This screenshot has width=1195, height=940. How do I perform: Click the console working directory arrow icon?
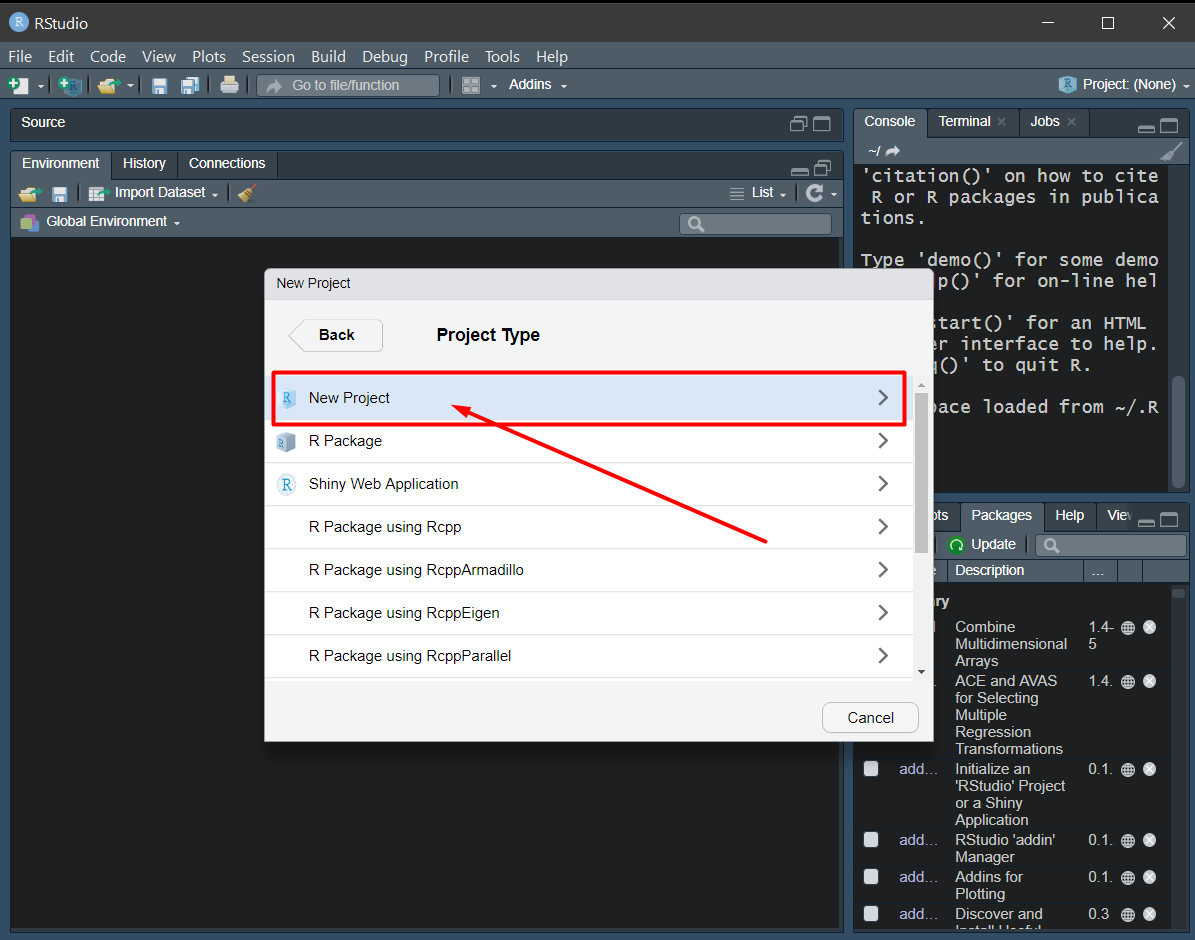pyautogui.click(x=893, y=151)
